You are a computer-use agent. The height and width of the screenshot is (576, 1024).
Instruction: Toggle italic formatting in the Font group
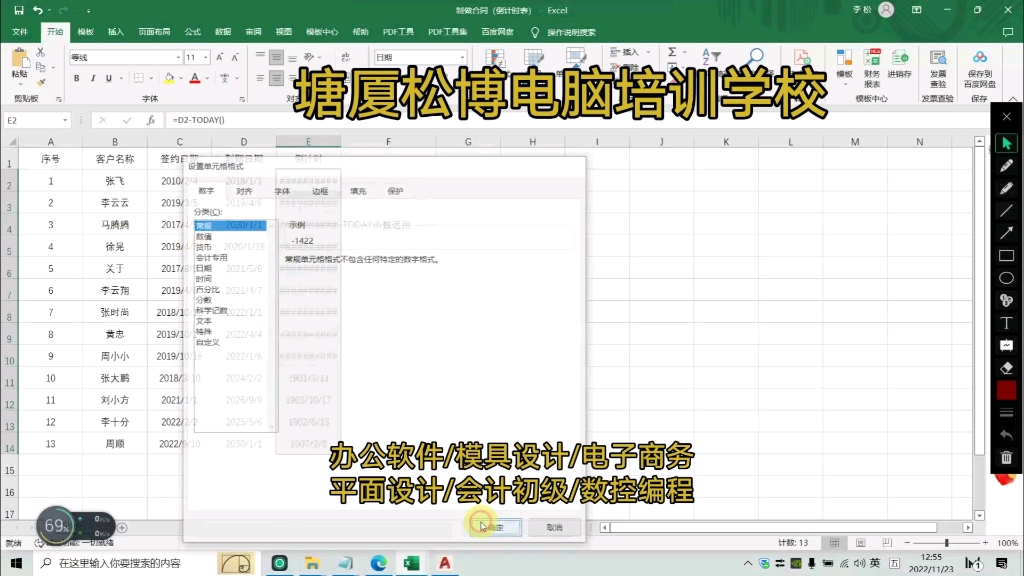click(93, 78)
